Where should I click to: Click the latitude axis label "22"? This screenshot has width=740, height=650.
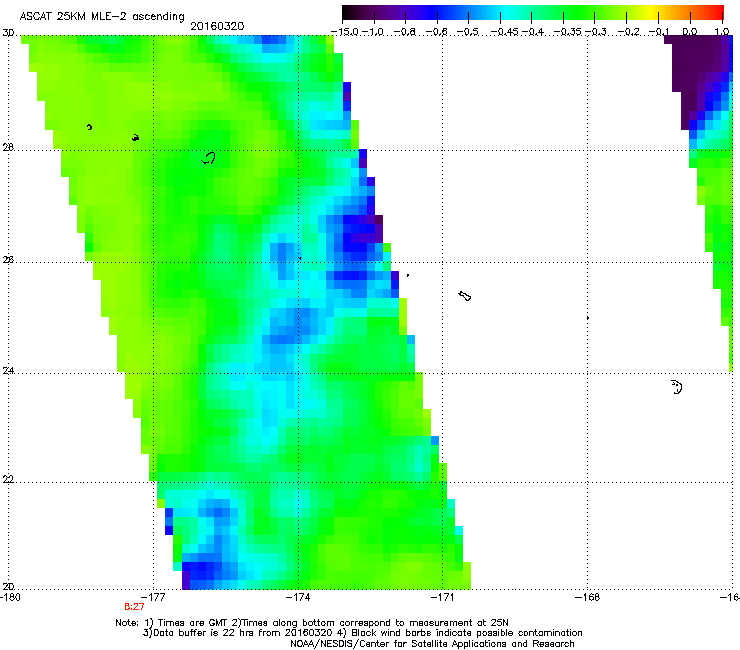click(x=8, y=480)
